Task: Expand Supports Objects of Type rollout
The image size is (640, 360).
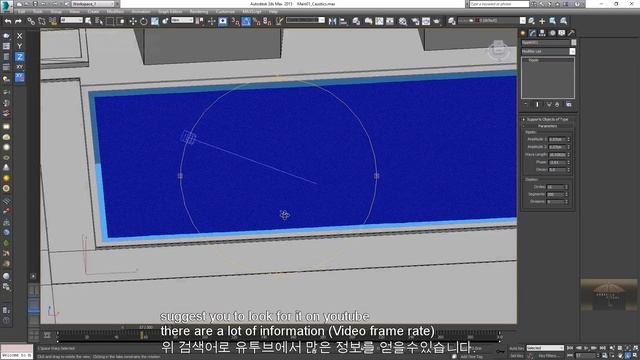Action: tap(547, 119)
